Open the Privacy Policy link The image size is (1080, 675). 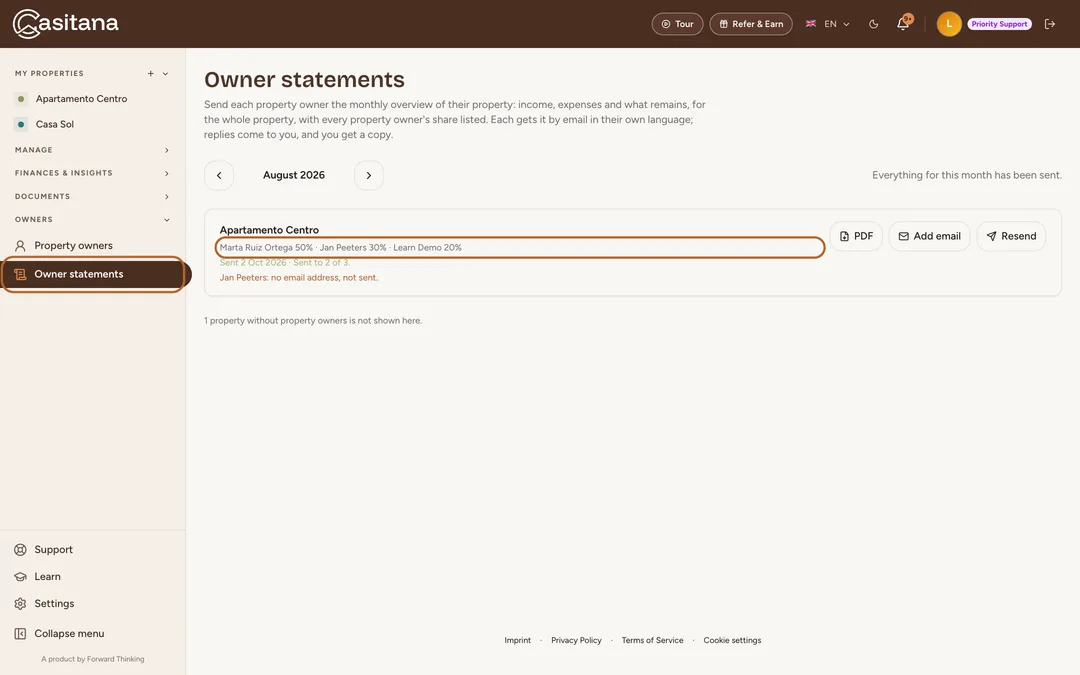[576, 640]
